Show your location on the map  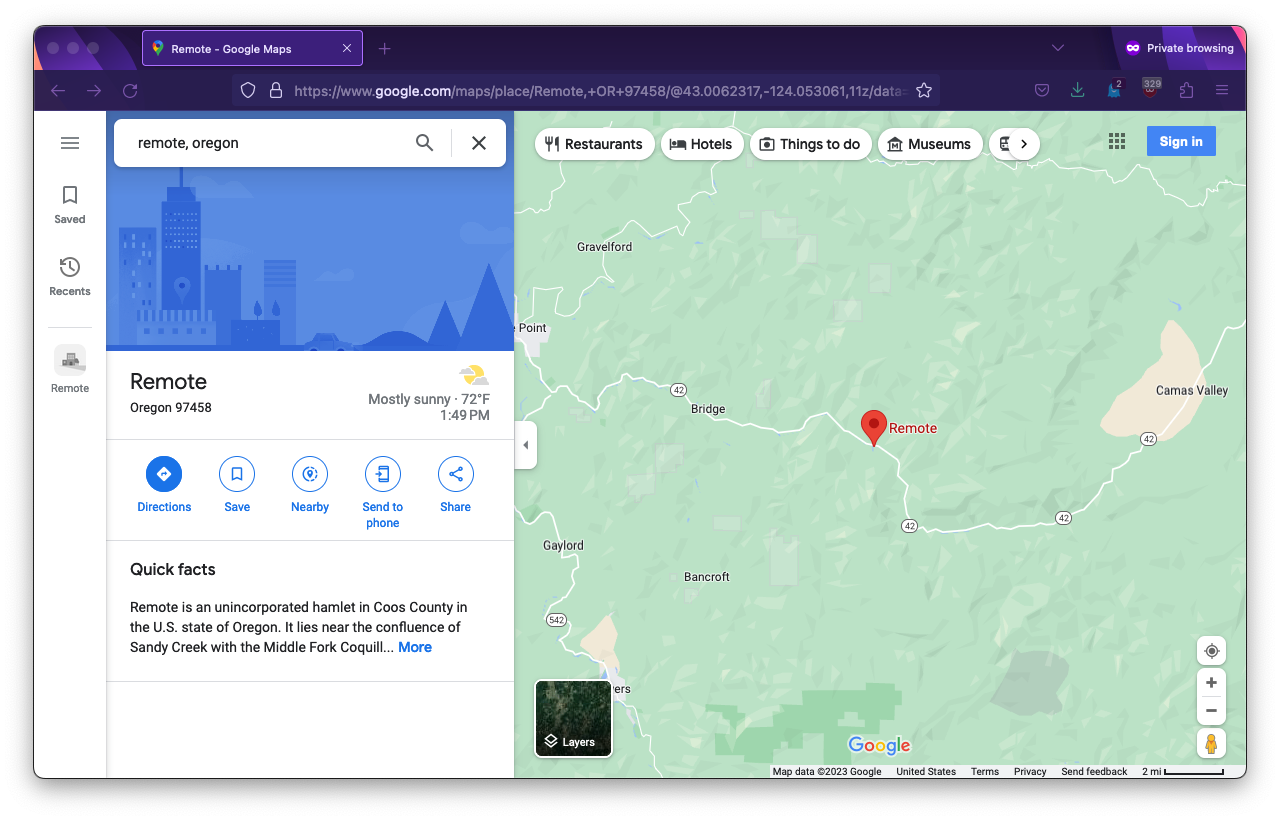(x=1211, y=651)
